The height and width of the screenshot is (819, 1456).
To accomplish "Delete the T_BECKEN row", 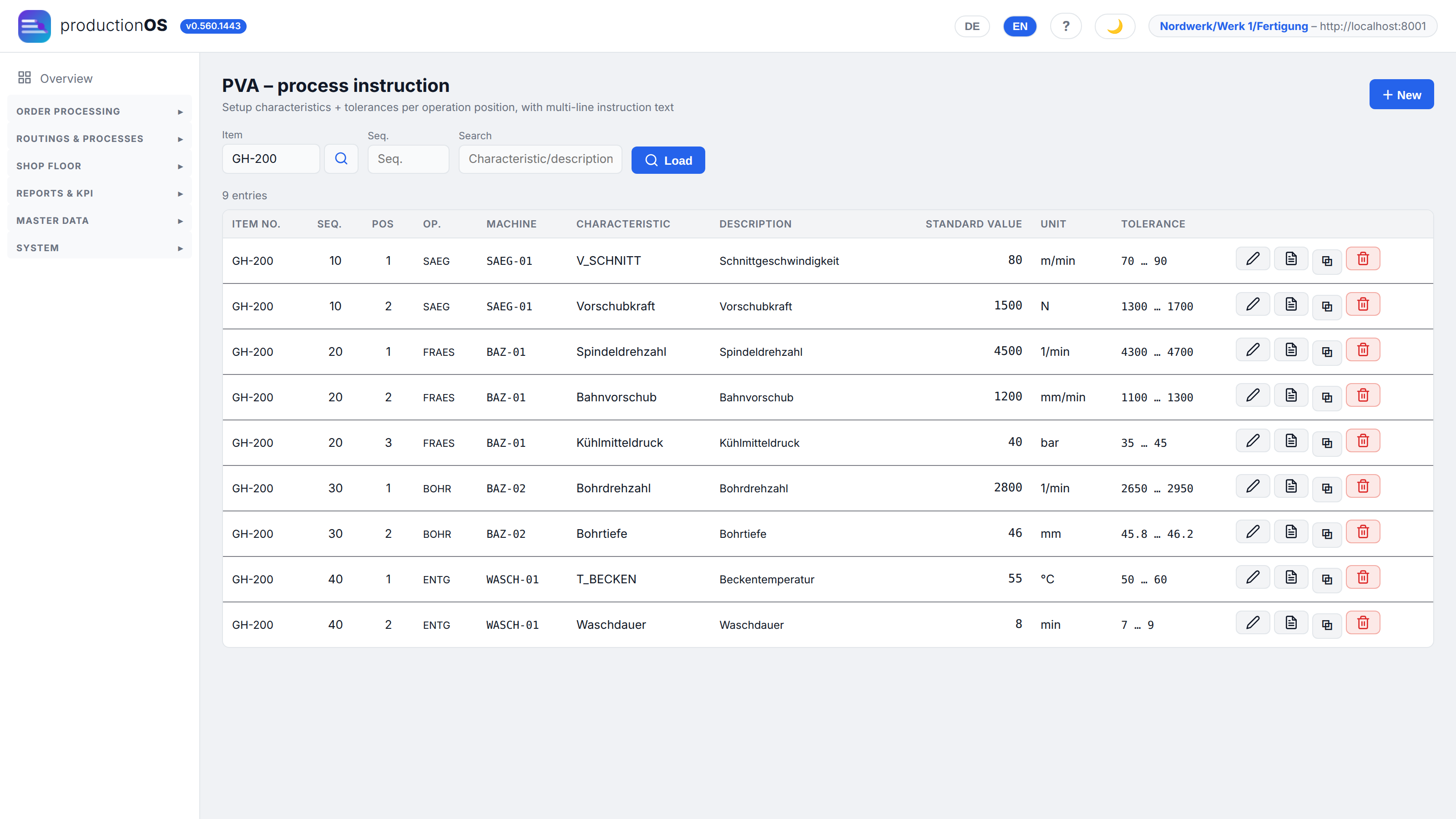I will 1363,578.
